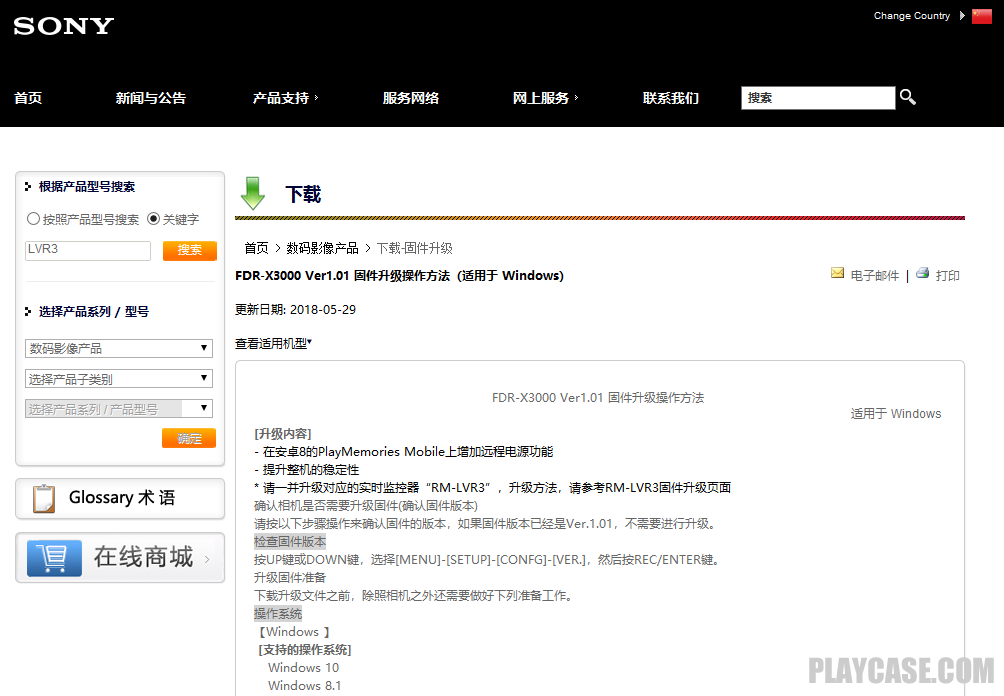Open the 选择产品系列 / 产品型号 dropdown

(119, 409)
